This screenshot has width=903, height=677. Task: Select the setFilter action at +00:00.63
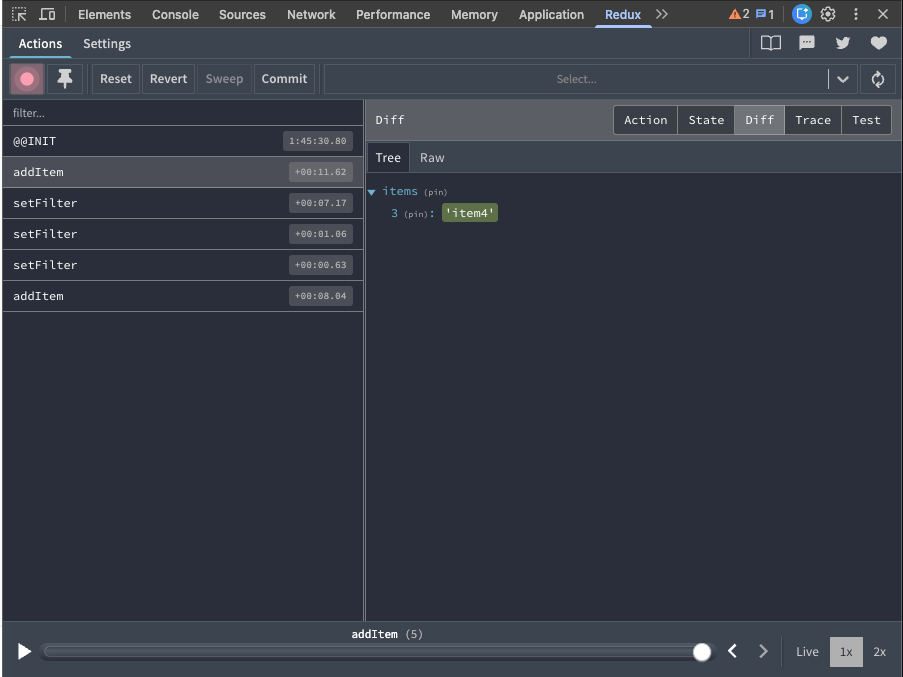183,265
